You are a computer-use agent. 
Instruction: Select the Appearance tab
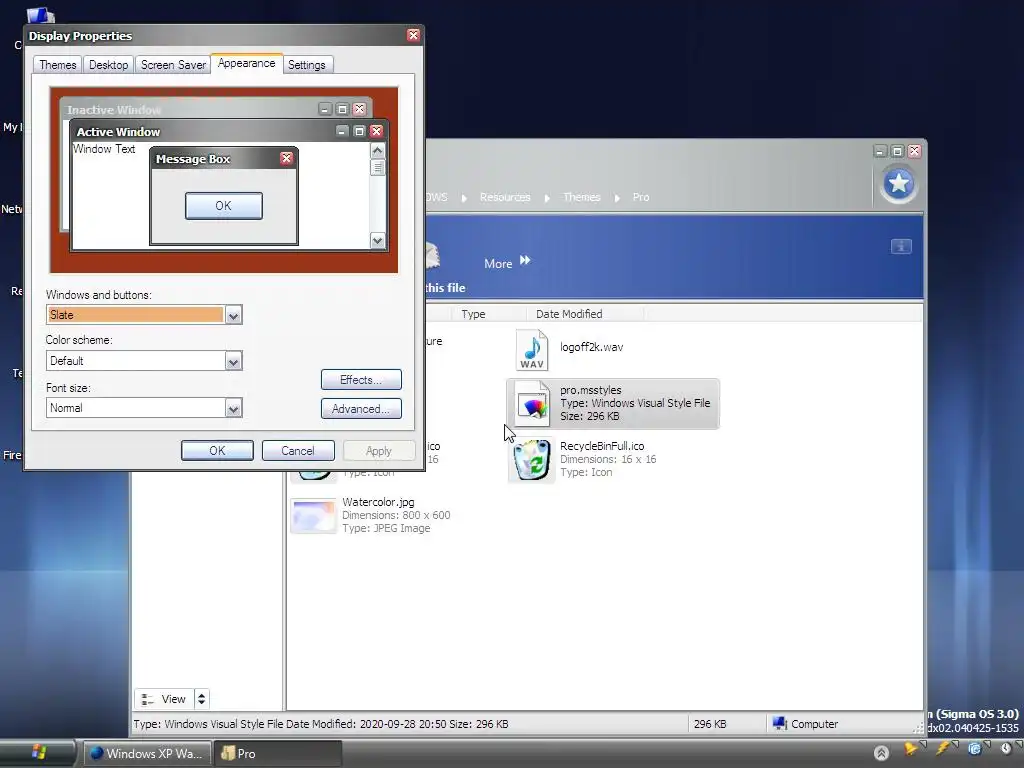[x=246, y=63]
